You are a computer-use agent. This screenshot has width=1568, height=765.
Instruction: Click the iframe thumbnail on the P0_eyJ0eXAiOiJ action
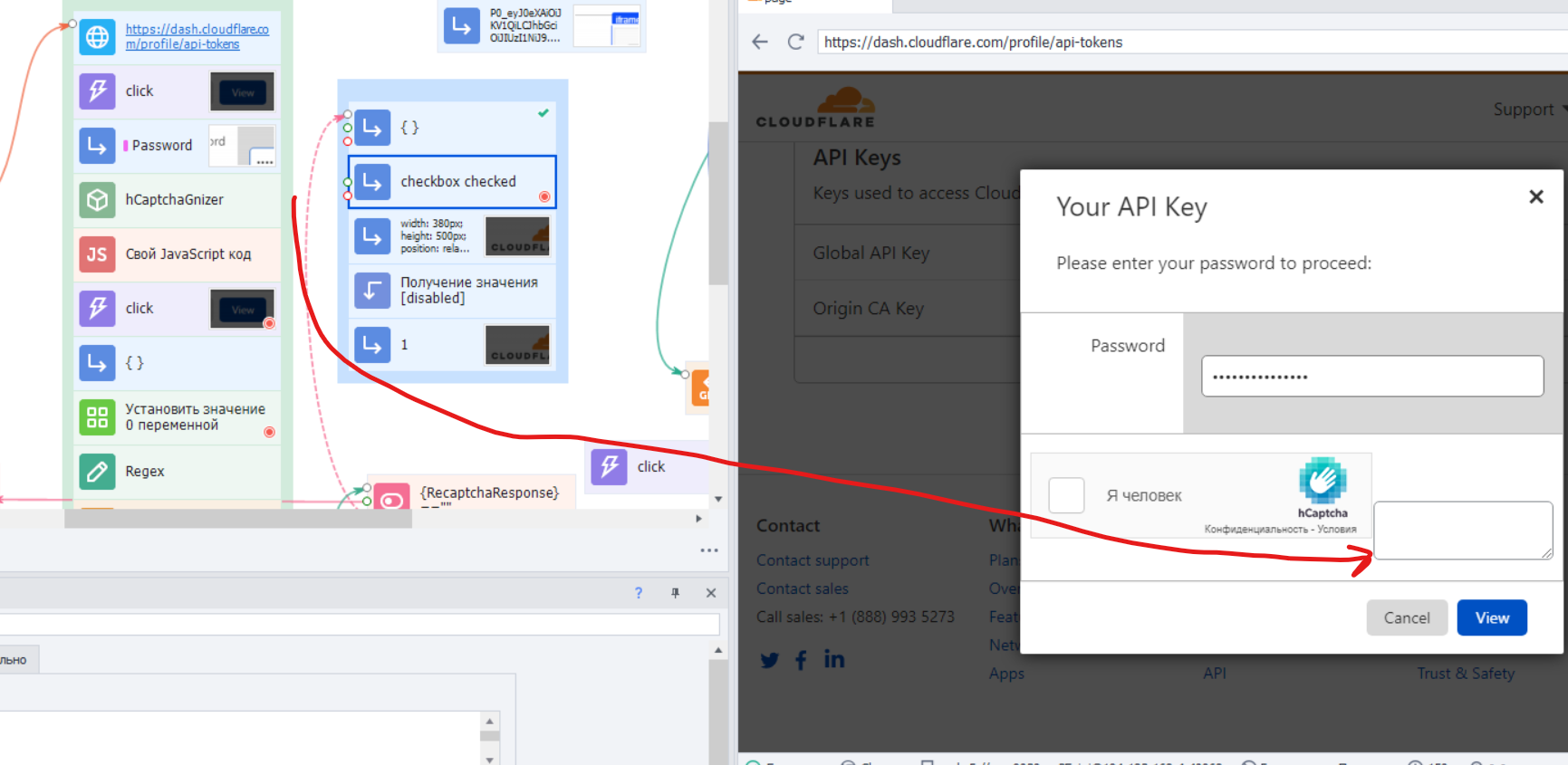coord(607,25)
